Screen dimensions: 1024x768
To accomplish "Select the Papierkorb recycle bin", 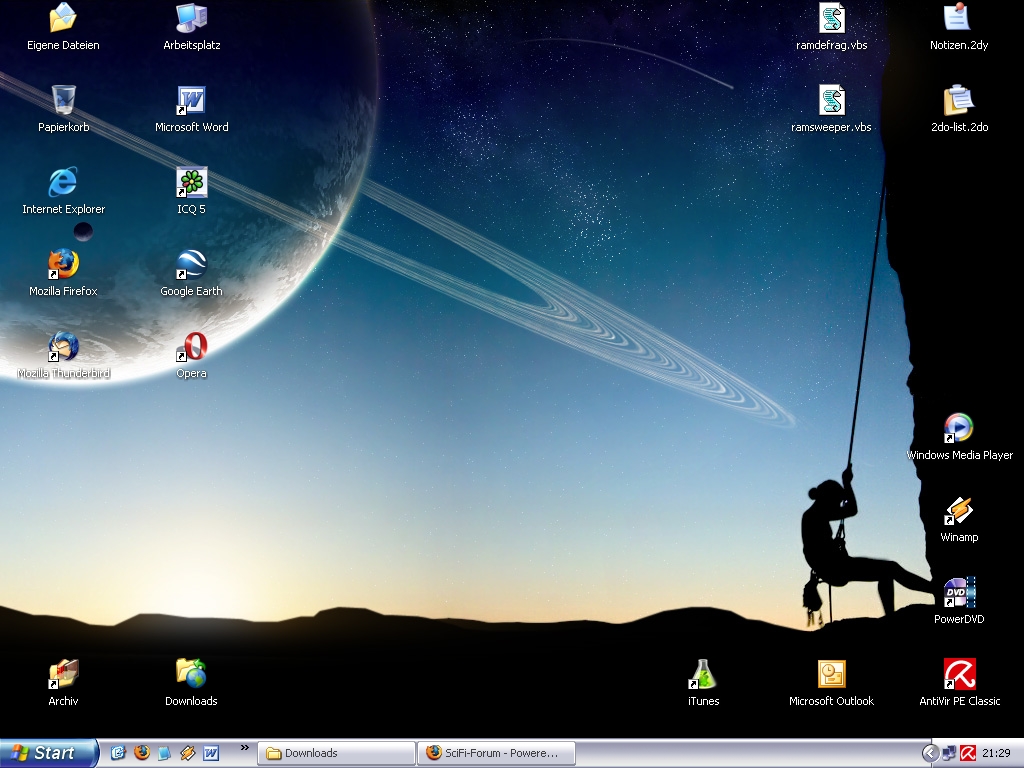I will (x=63, y=101).
